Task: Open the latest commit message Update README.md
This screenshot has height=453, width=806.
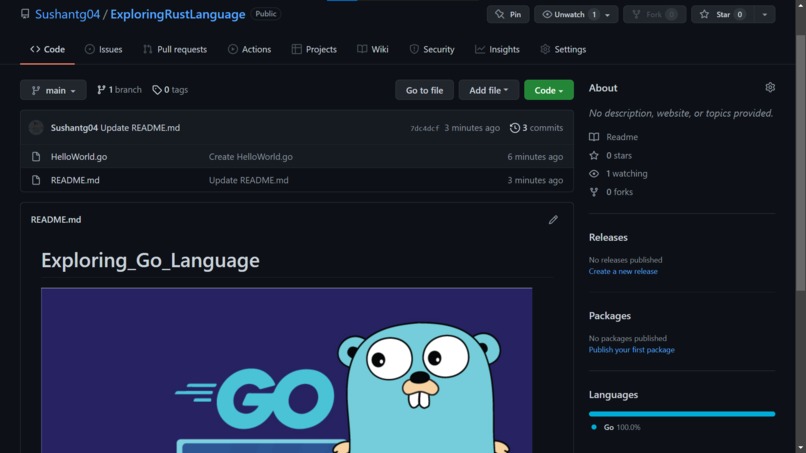Action: pyautogui.click(x=140, y=128)
